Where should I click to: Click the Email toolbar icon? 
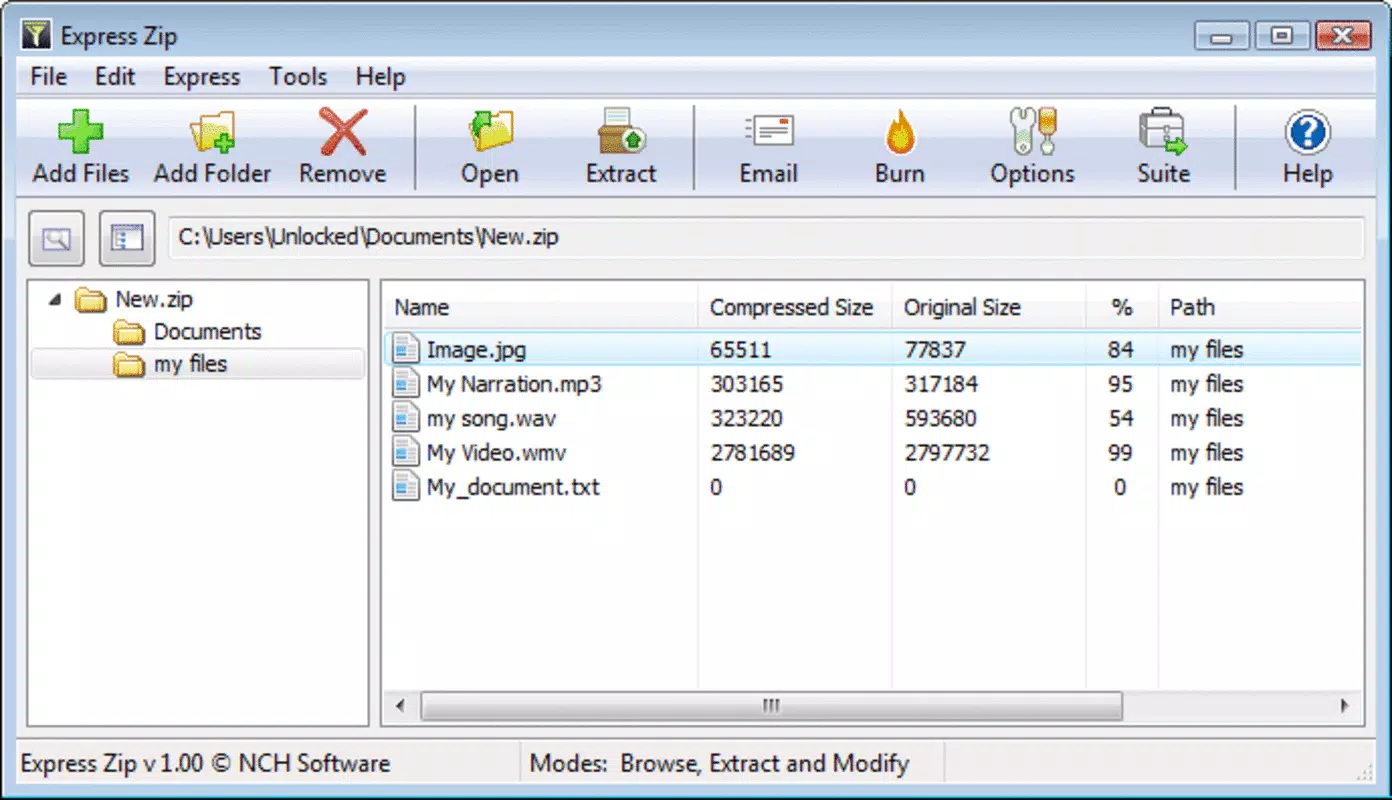(x=769, y=132)
